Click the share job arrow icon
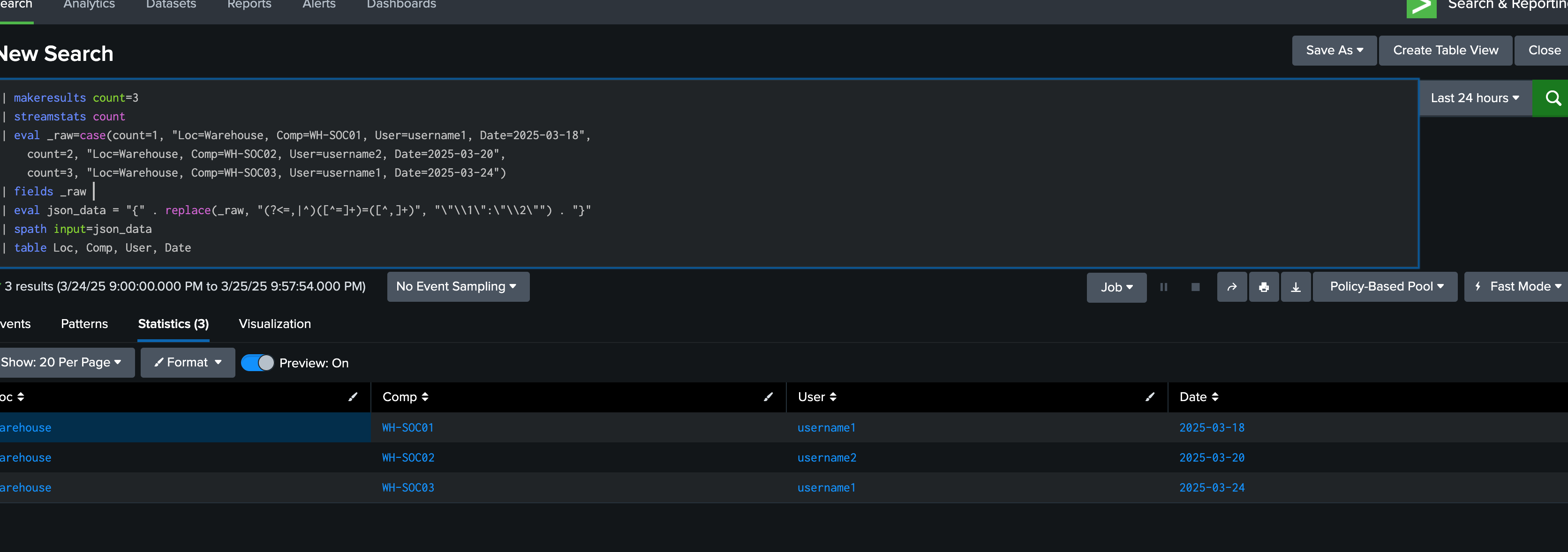The width and height of the screenshot is (1568, 552). pos(1231,287)
